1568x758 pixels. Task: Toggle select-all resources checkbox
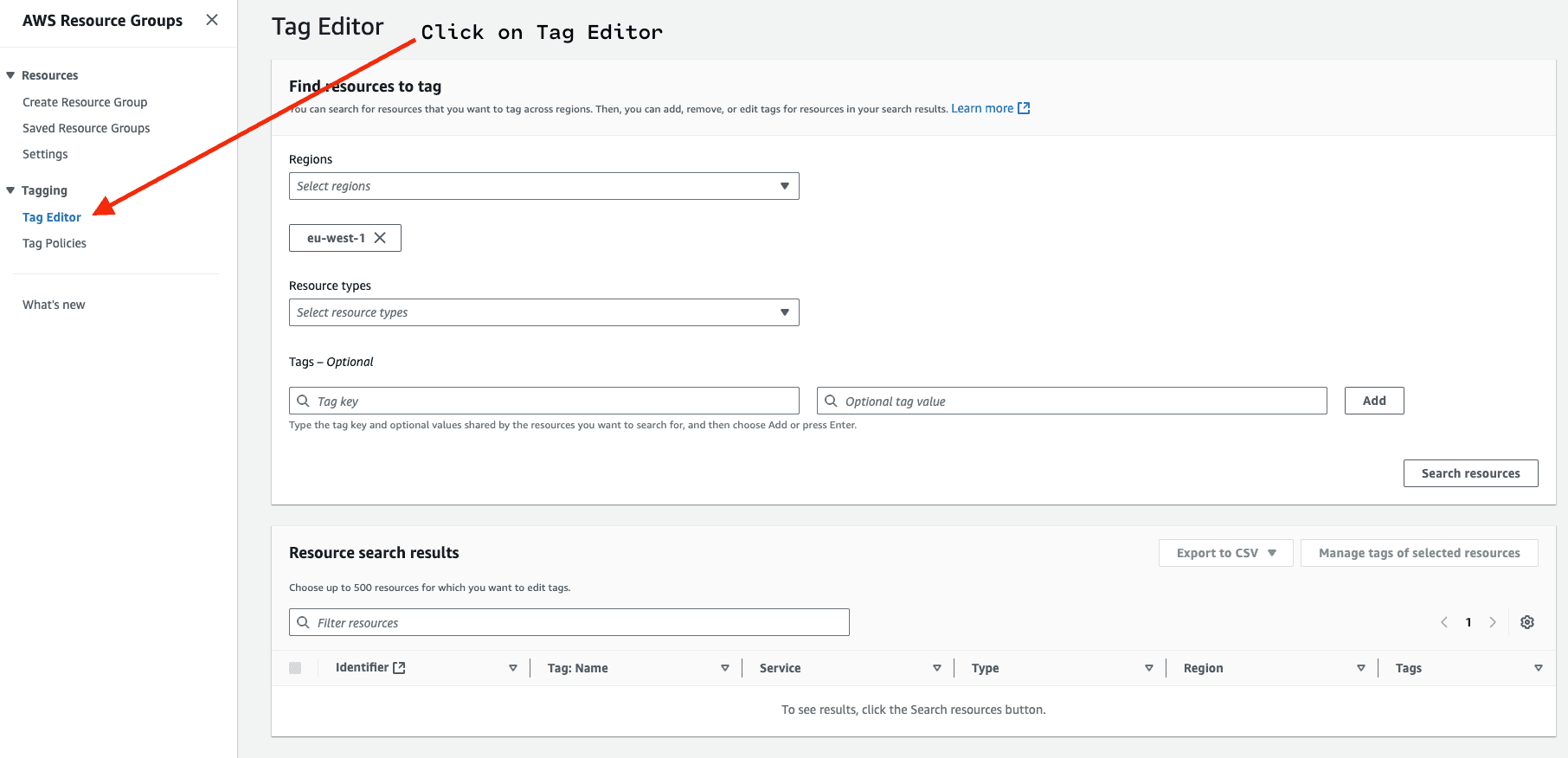[295, 668]
